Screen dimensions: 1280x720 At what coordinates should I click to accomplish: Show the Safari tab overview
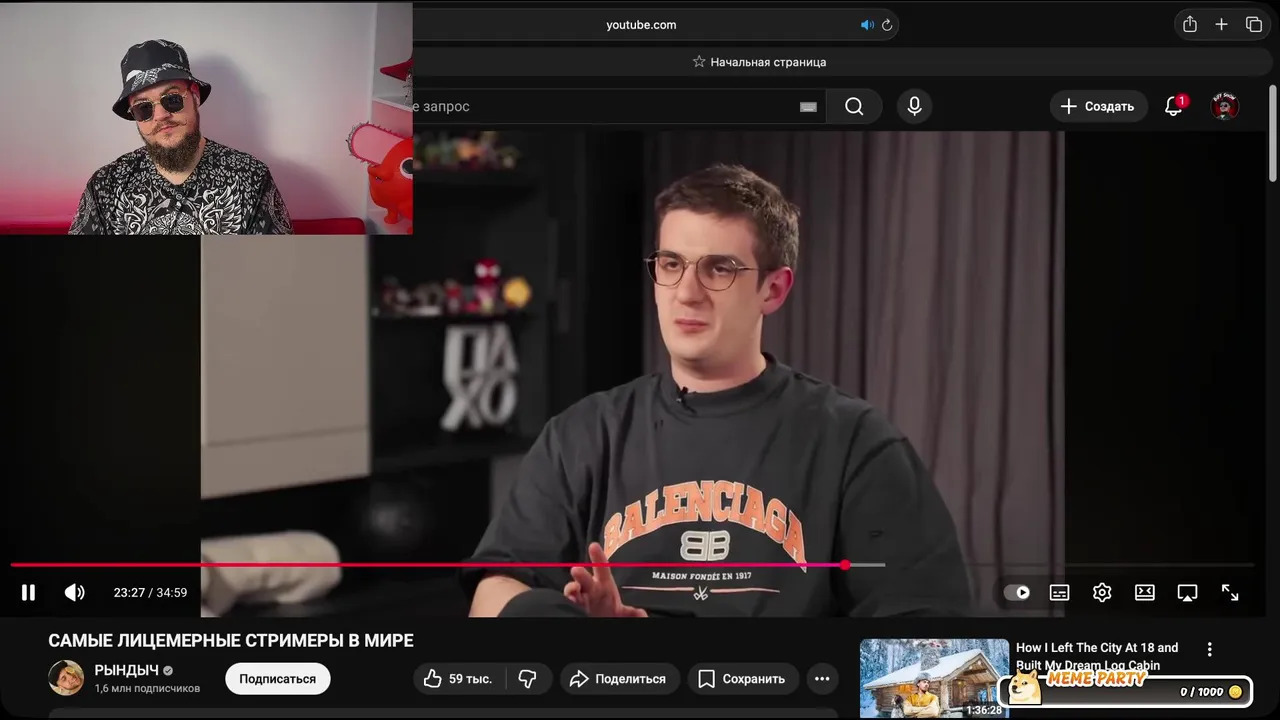pos(1254,25)
